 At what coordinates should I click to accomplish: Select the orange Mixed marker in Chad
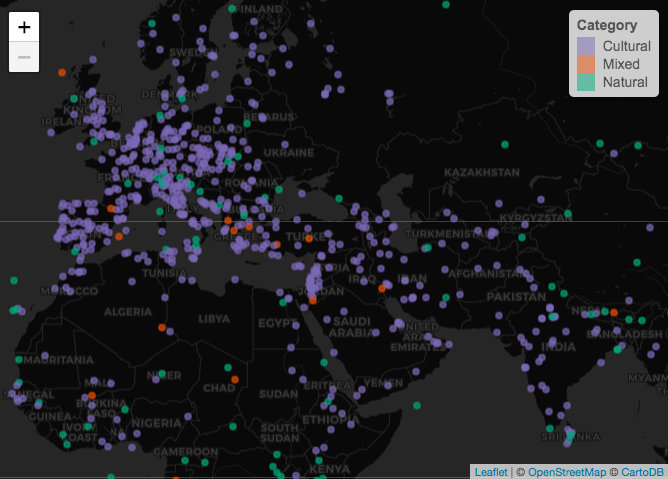point(235,379)
